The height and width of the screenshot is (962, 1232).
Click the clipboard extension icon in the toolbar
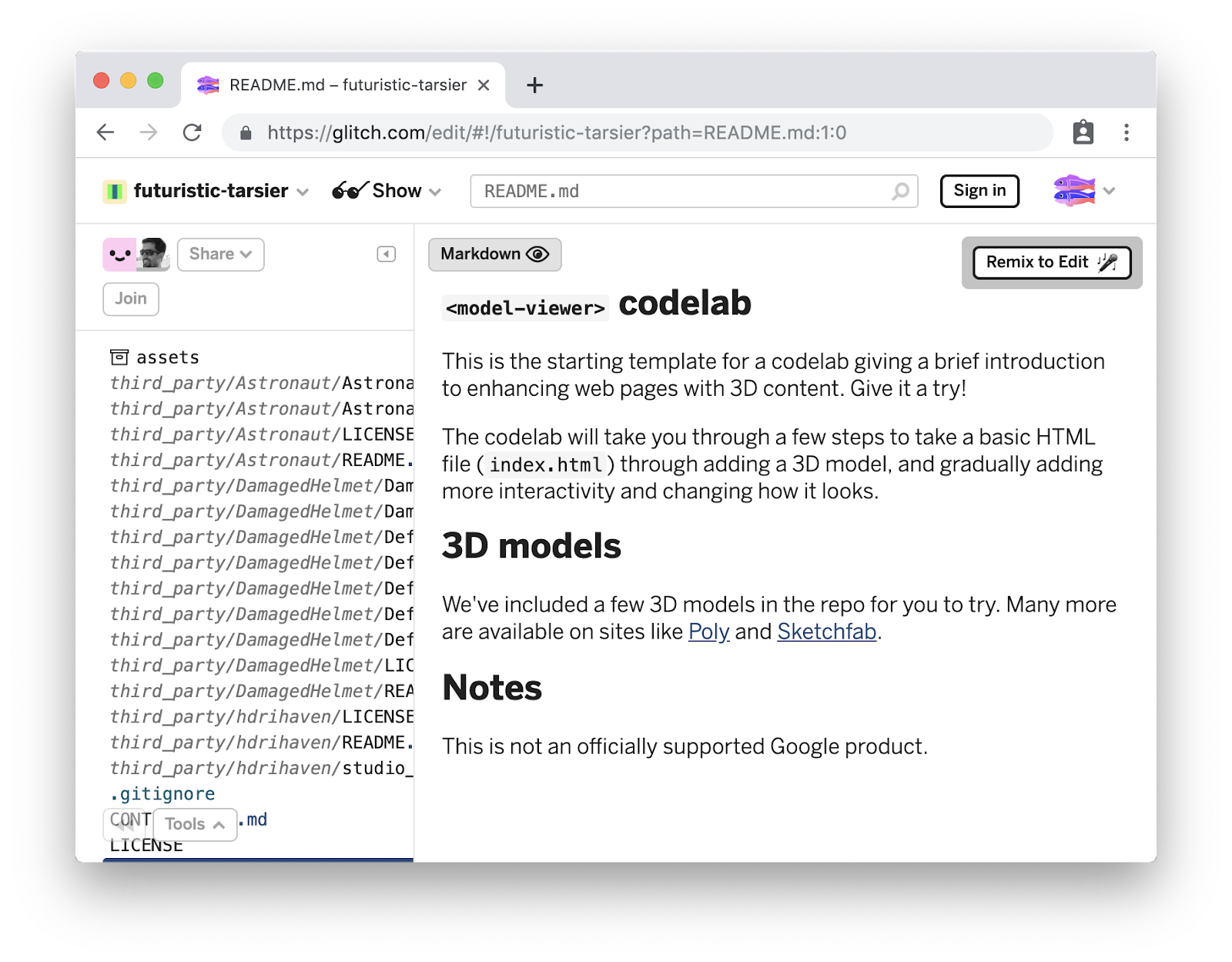pyautogui.click(x=1083, y=132)
